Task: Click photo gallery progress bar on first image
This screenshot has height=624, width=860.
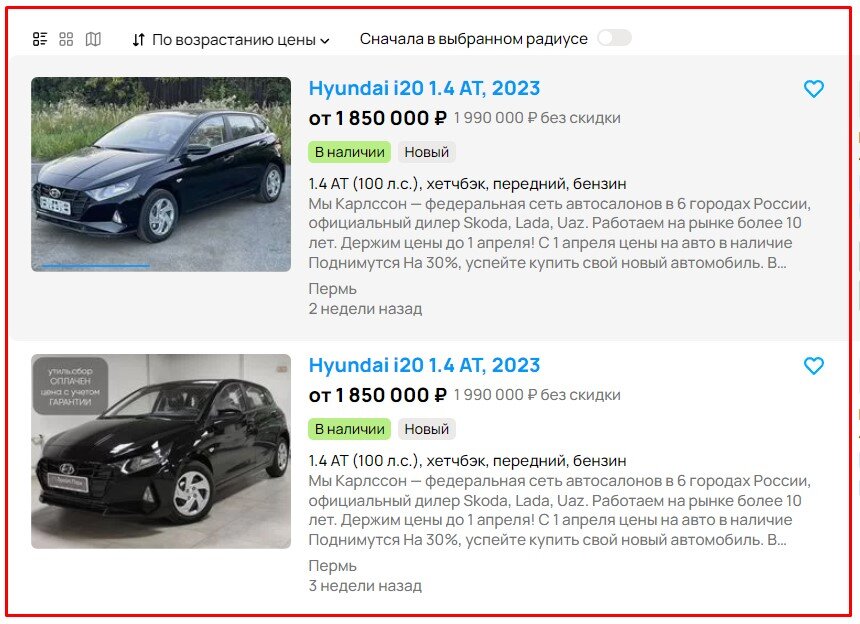Action: click(x=95, y=266)
